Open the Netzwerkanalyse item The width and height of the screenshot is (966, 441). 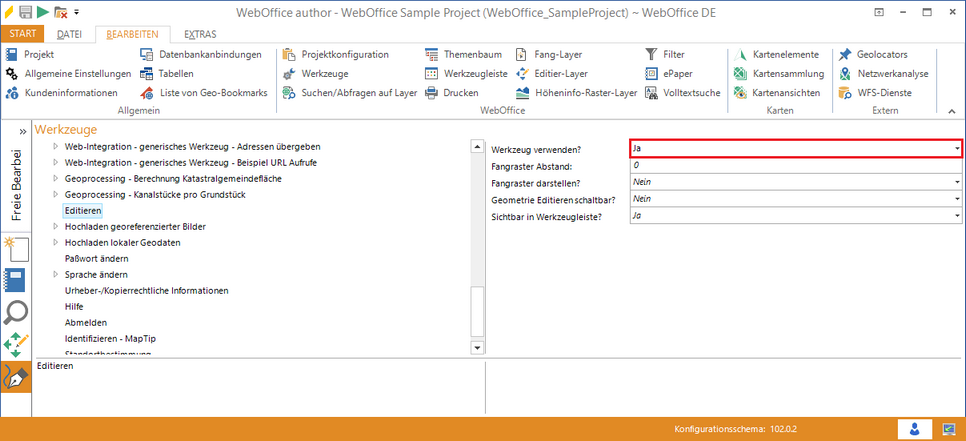pyautogui.click(x=892, y=74)
